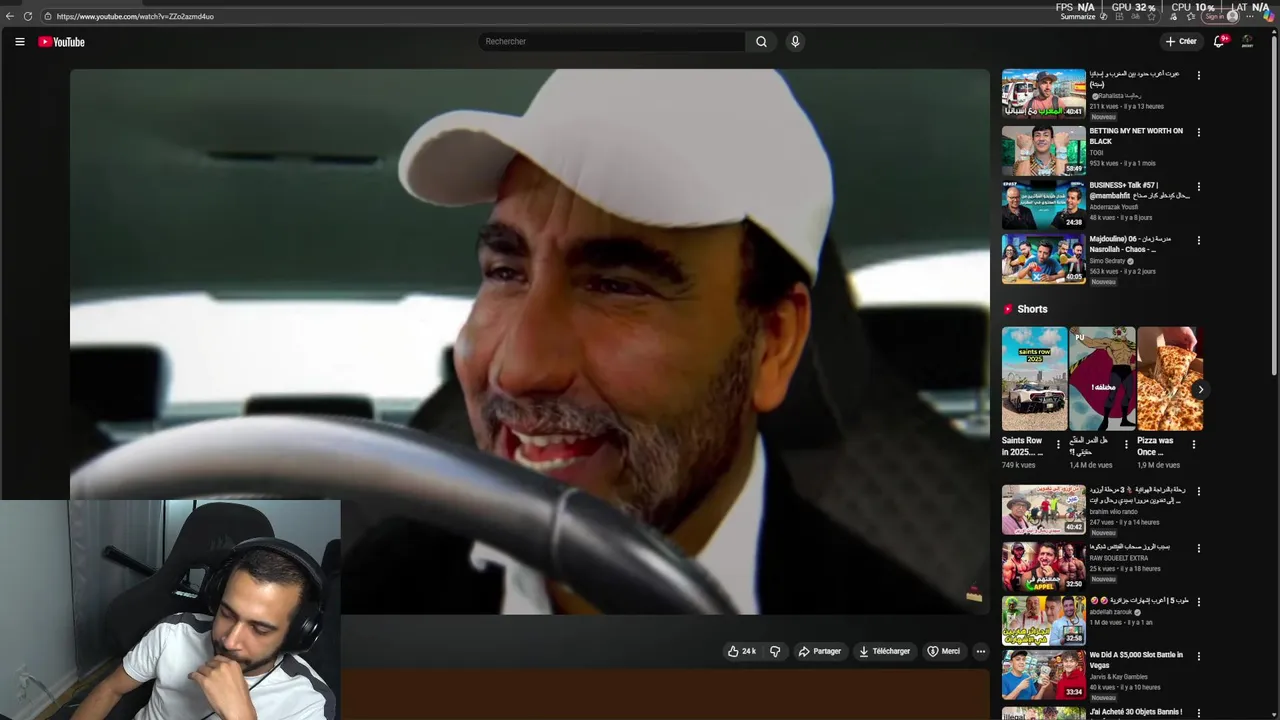The width and height of the screenshot is (1280, 720).
Task: Click the main video player
Action: [x=529, y=341]
